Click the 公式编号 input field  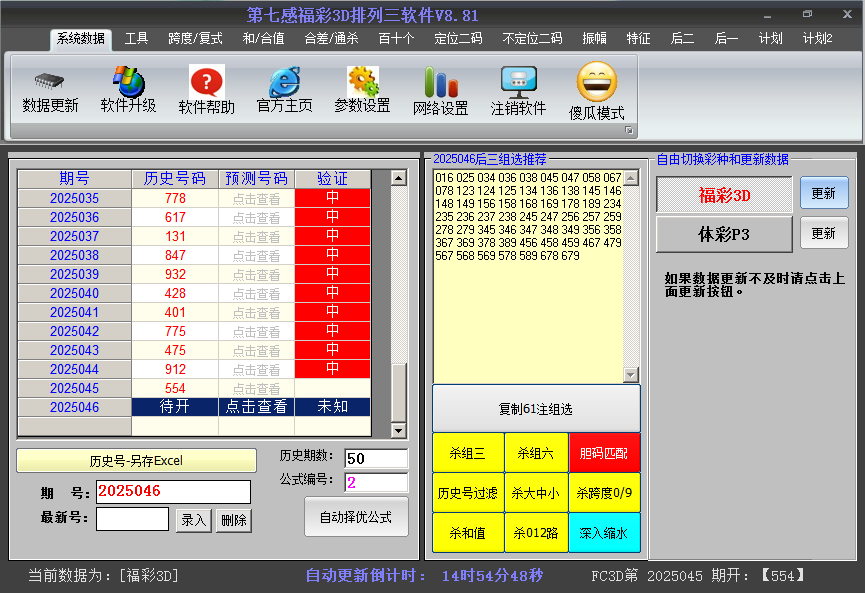click(x=376, y=483)
